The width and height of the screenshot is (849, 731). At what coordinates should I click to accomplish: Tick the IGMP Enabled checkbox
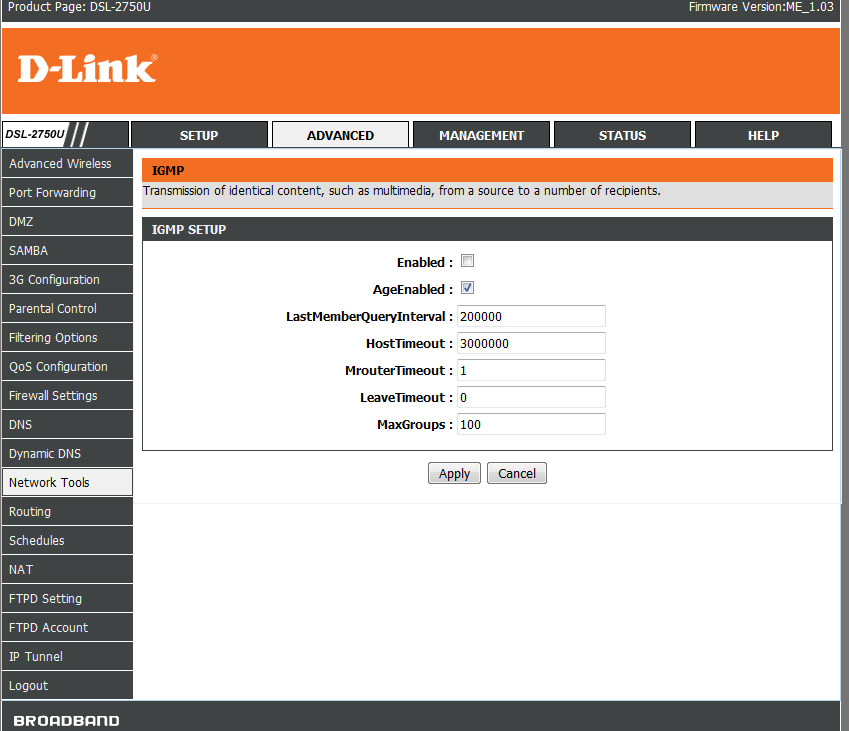click(x=467, y=262)
